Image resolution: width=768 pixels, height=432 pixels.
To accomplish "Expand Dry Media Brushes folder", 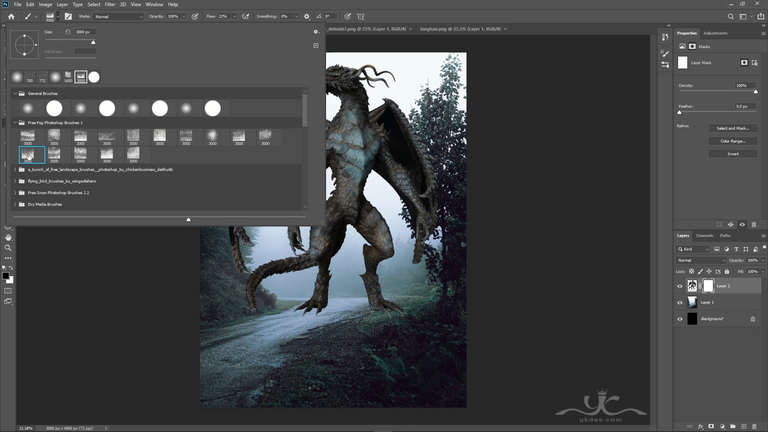I will 15,204.
